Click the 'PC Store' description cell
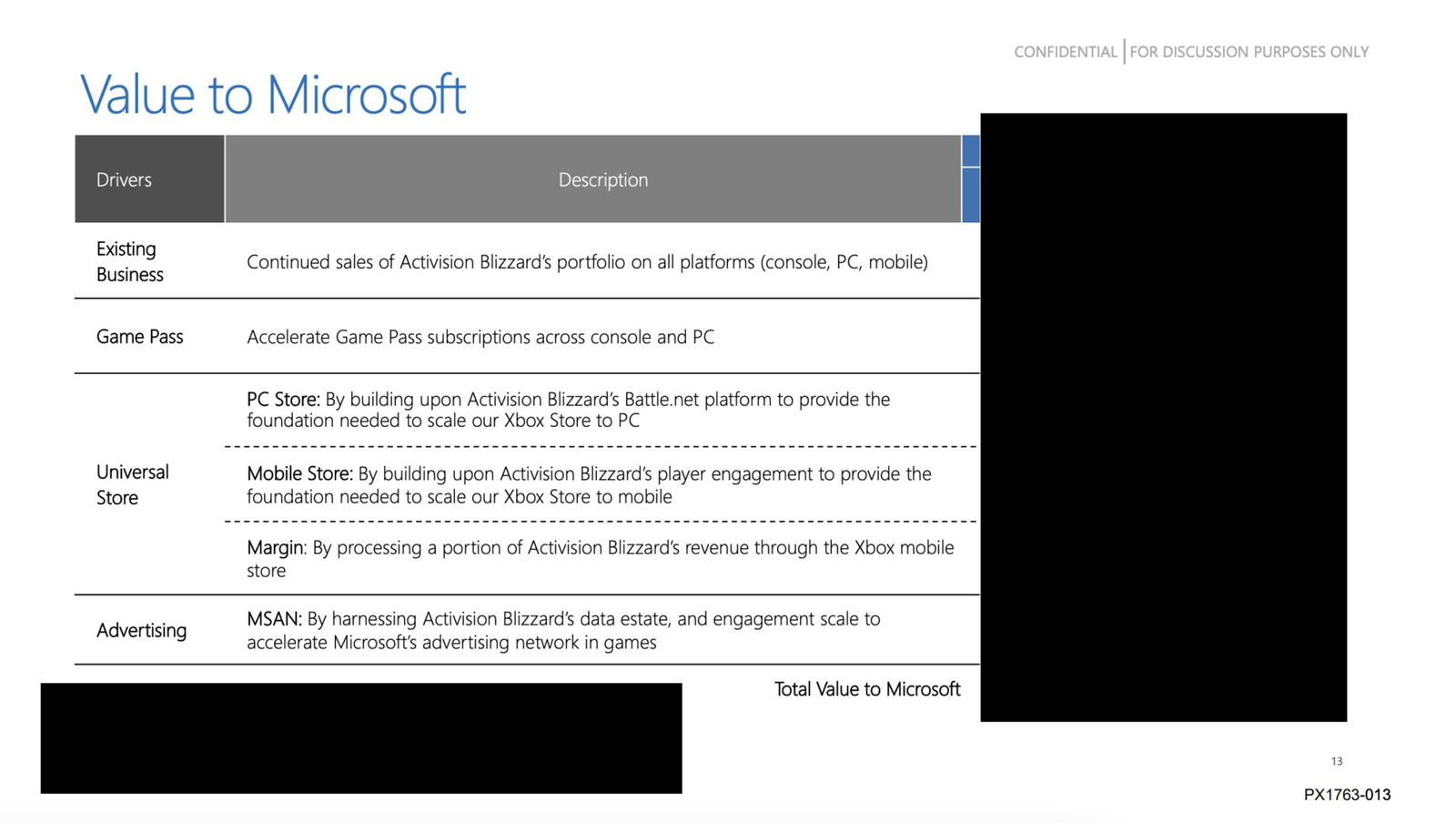1456x823 pixels. click(567, 410)
